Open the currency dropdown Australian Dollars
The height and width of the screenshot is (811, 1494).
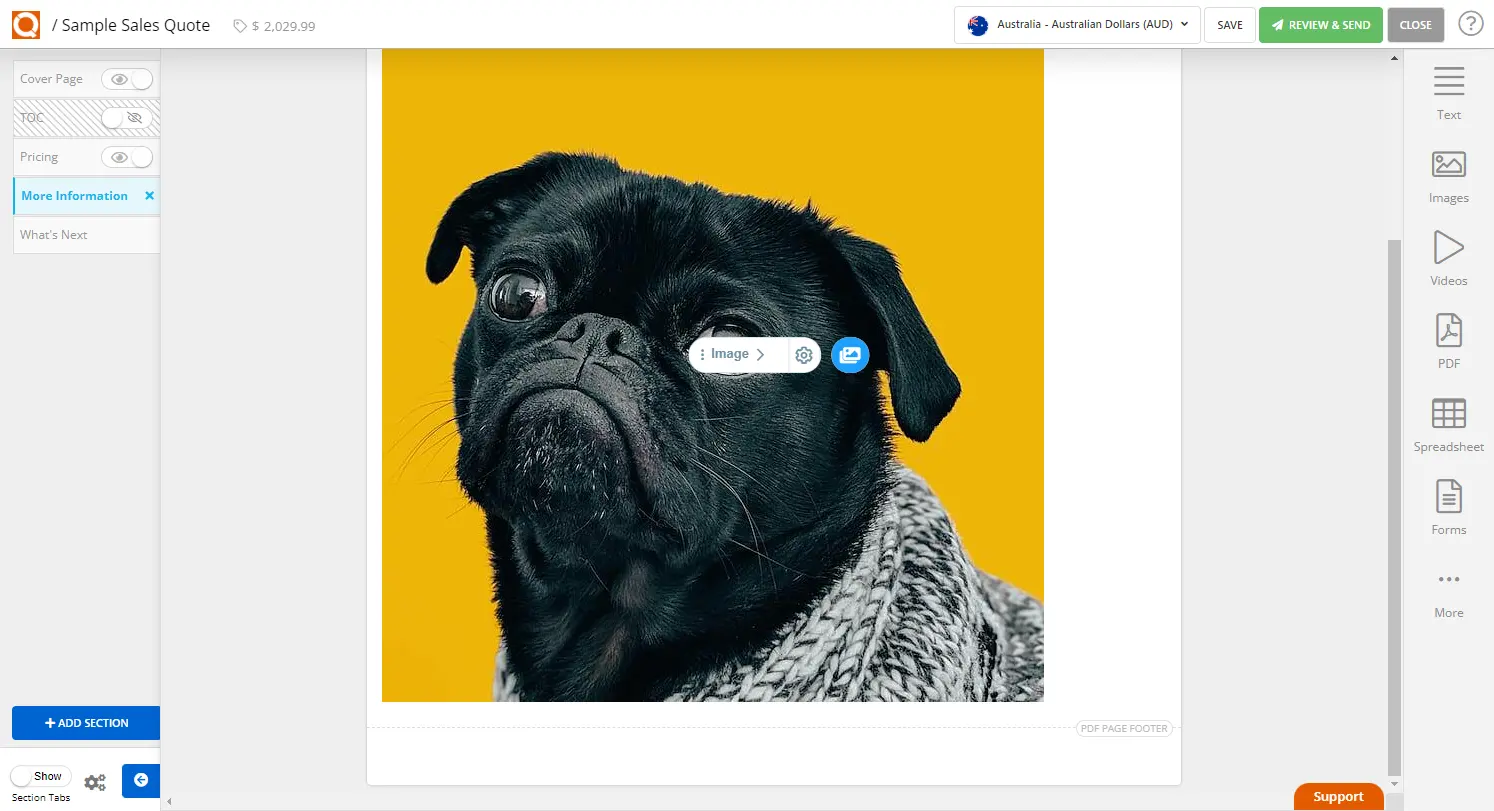[x=1077, y=25]
